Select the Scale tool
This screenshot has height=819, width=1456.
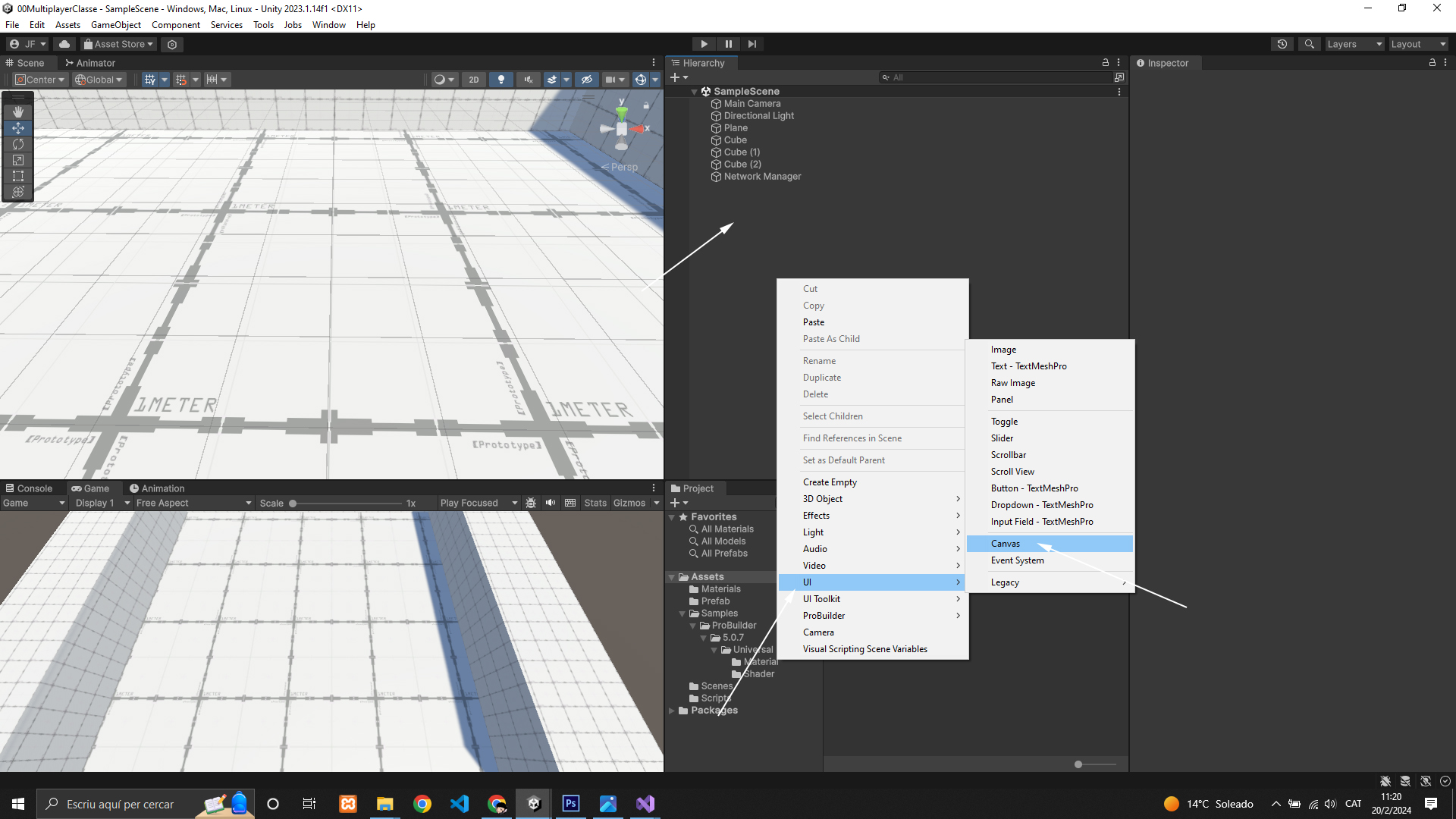18,160
